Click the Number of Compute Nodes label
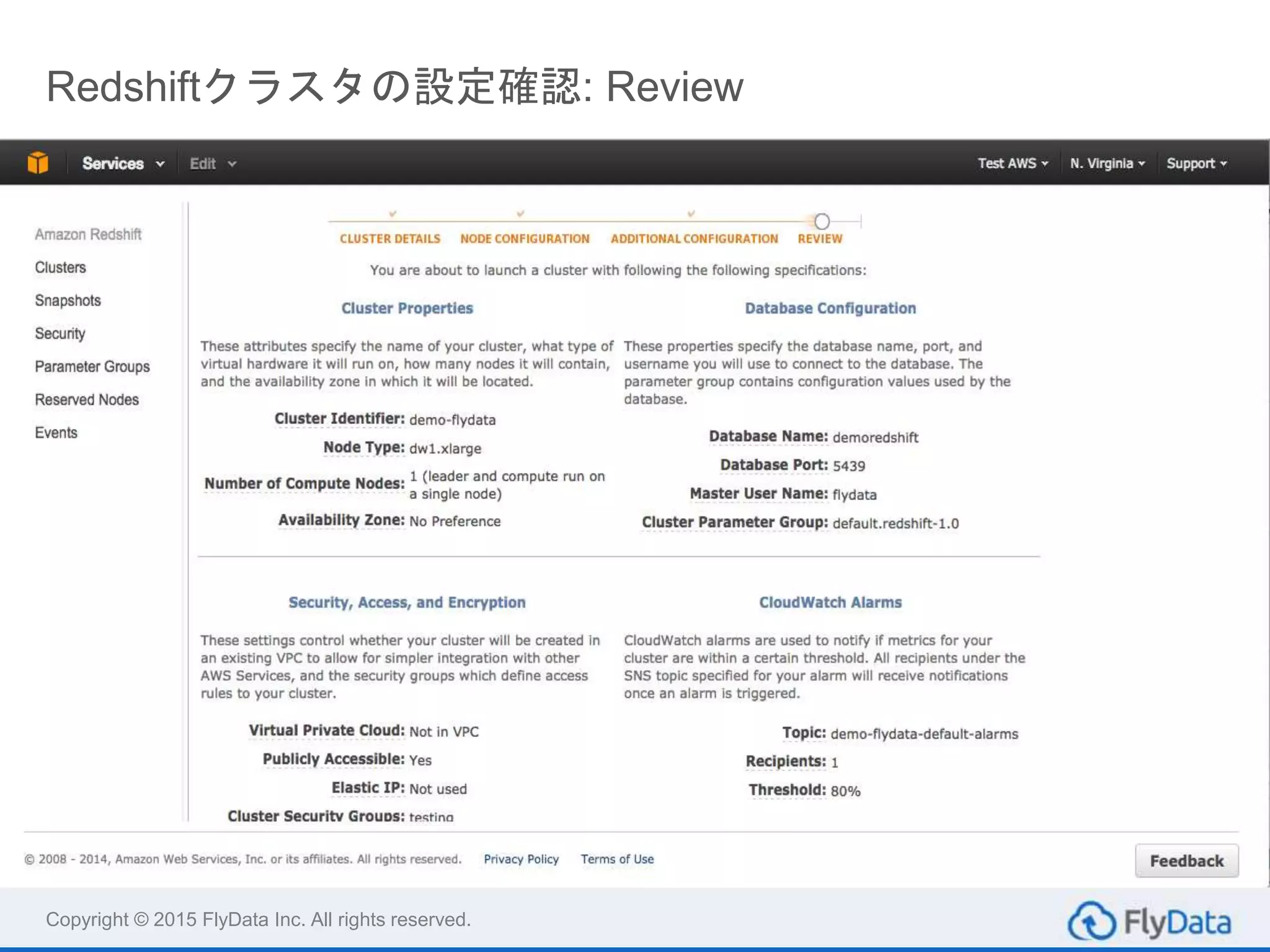This screenshot has height=952, width=1270. 304,483
